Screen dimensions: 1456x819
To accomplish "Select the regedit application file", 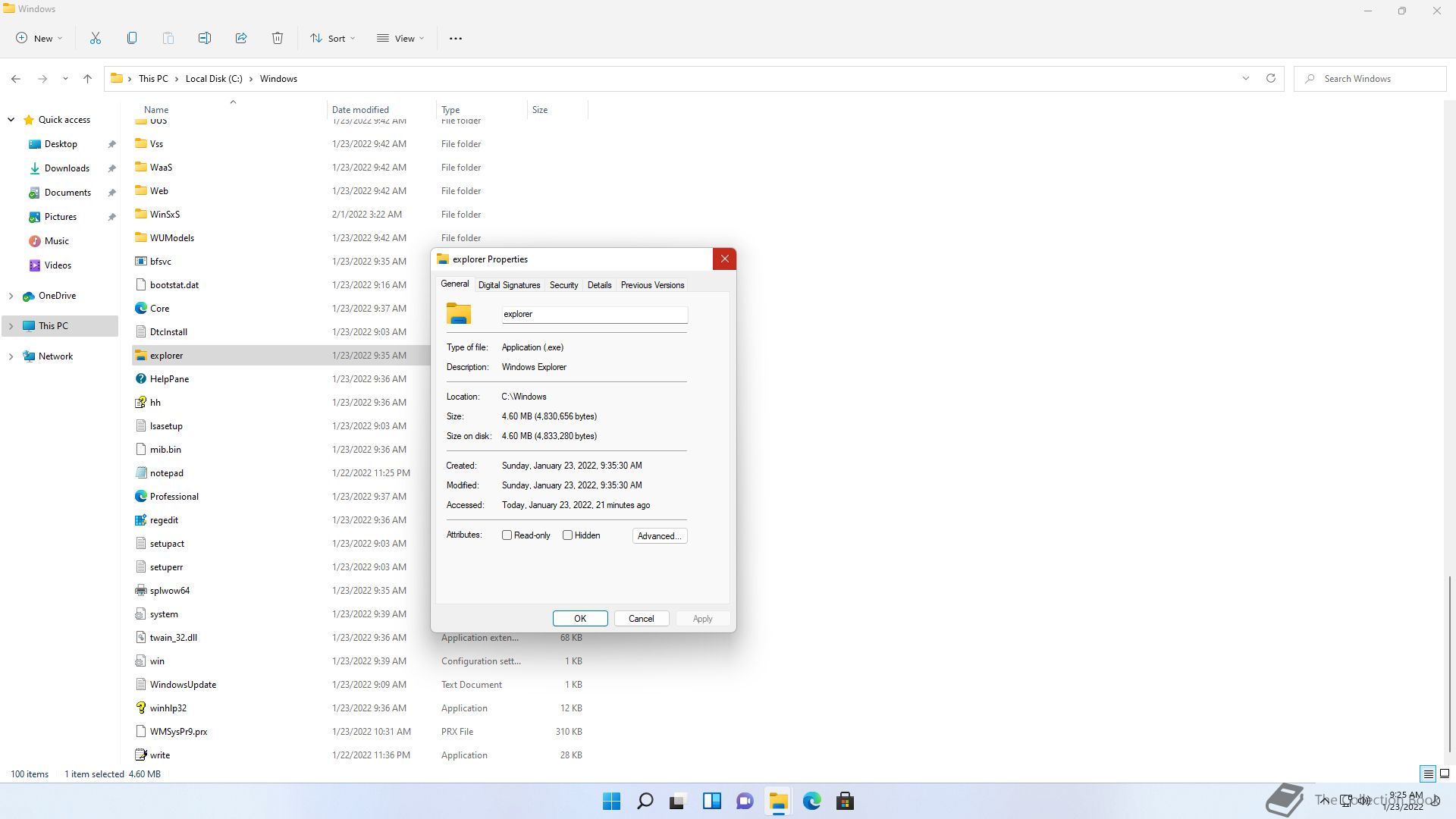I will [x=164, y=520].
